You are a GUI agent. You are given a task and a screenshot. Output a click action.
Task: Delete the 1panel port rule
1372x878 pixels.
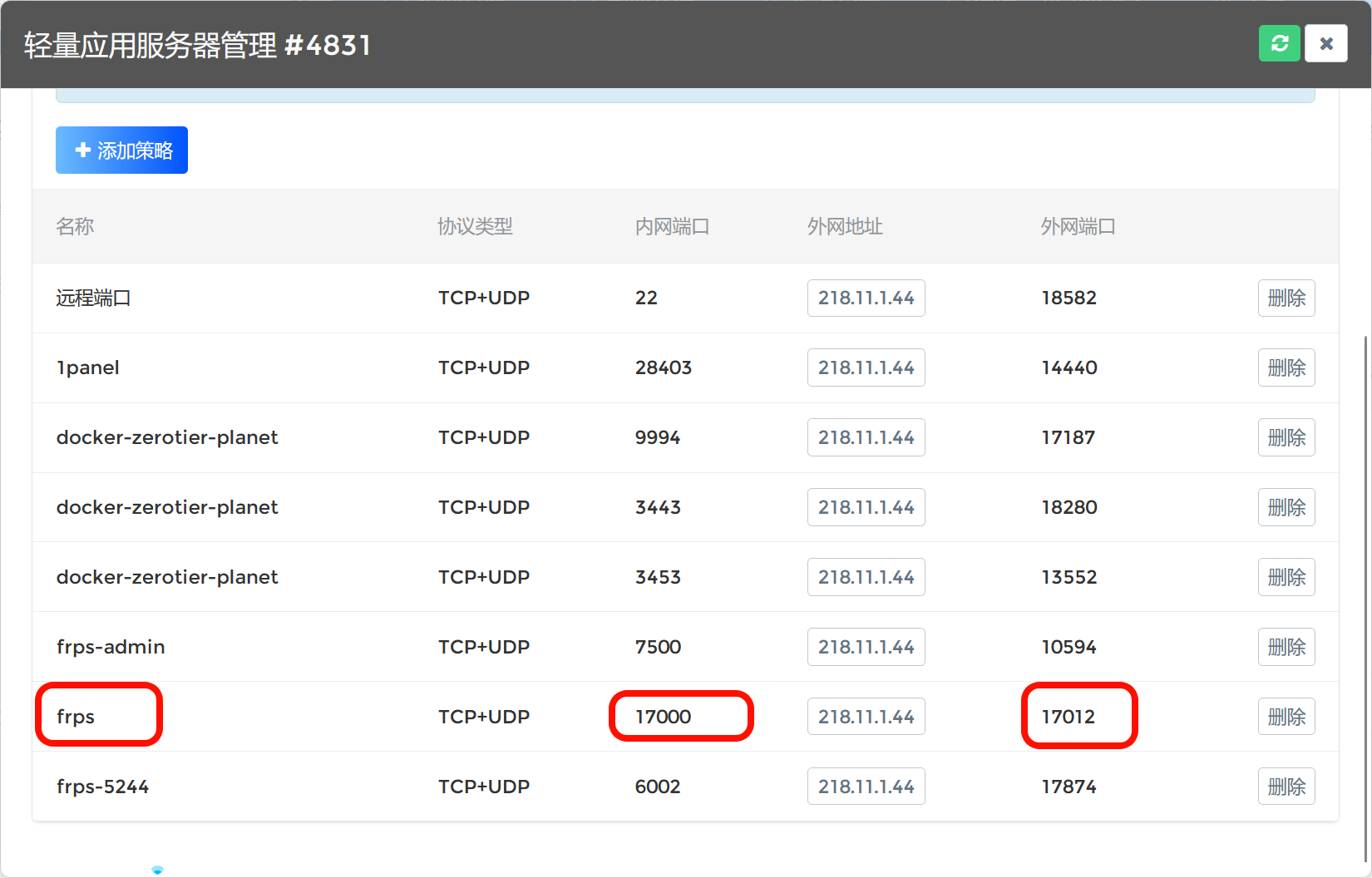pyautogui.click(x=1286, y=368)
